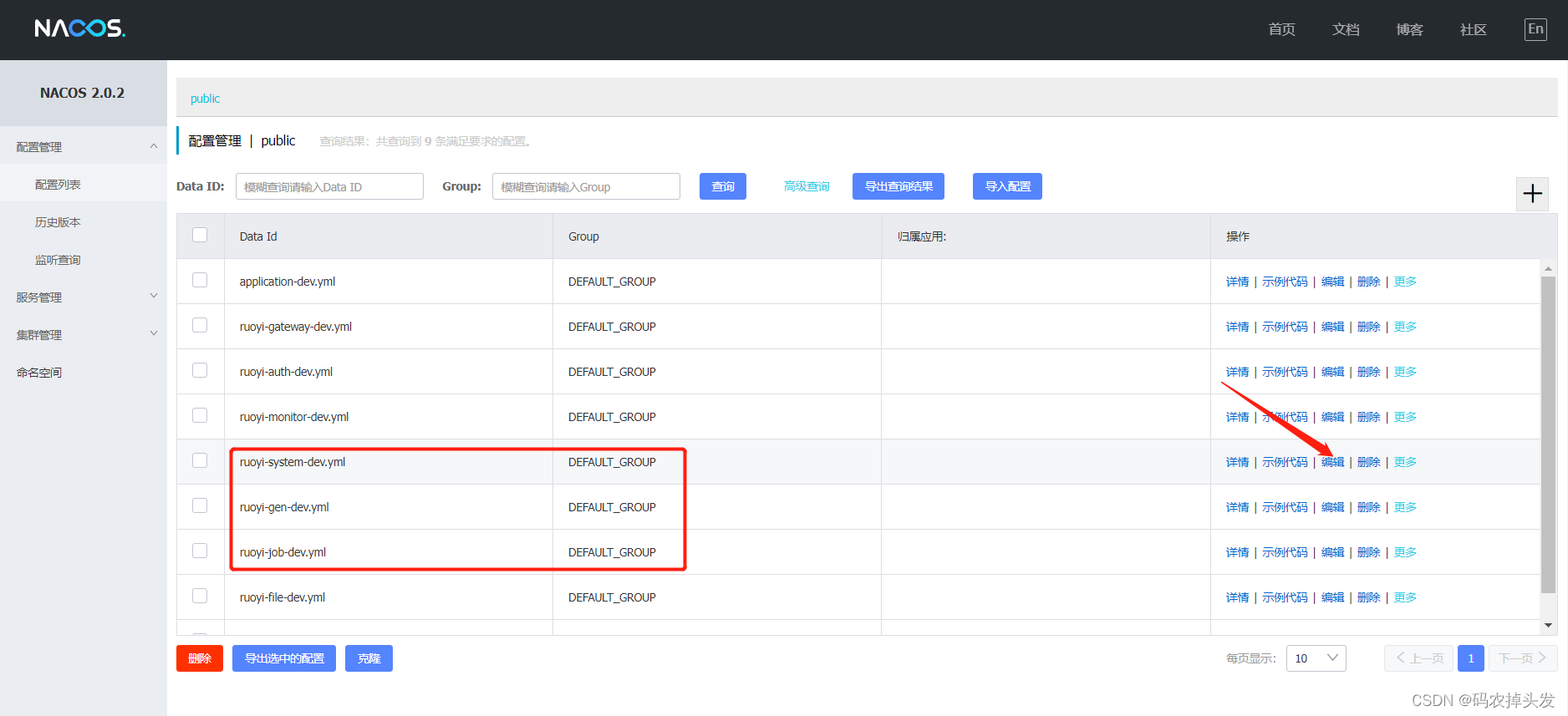Image resolution: width=1568 pixels, height=716 pixels.
Task: Click the blue 查询 button
Action: 722,186
